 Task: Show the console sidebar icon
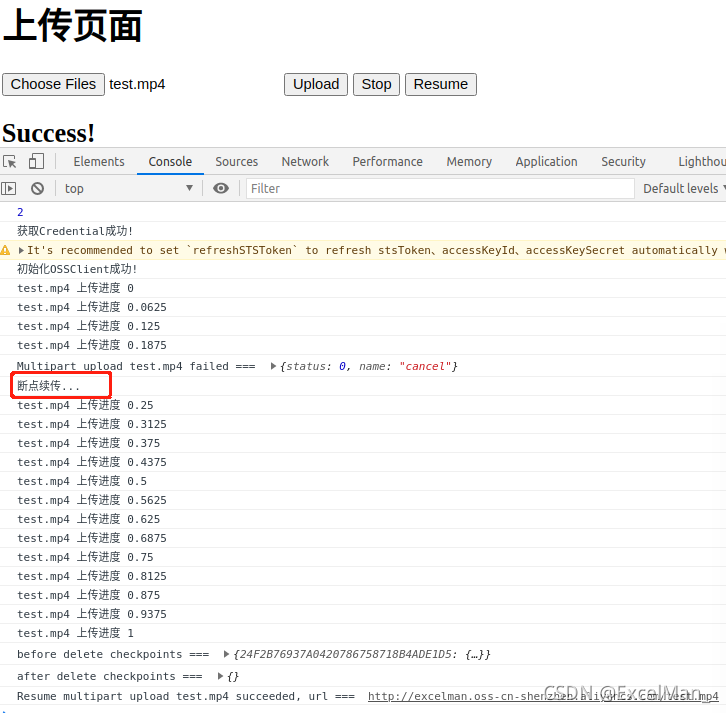[x=9, y=188]
